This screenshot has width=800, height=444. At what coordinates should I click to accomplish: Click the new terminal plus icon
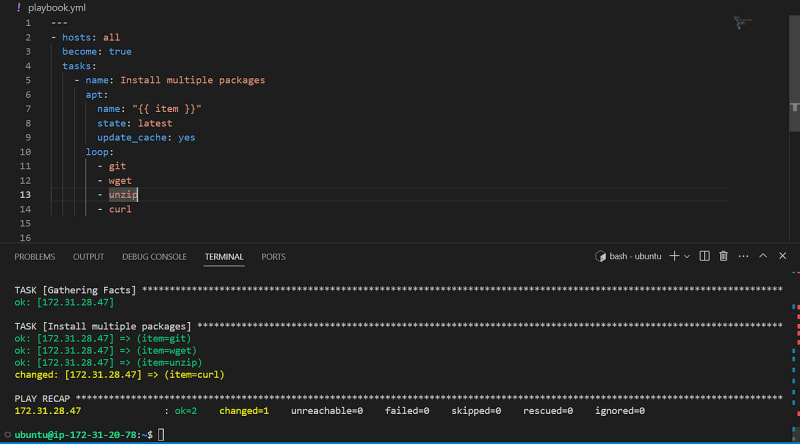674,256
